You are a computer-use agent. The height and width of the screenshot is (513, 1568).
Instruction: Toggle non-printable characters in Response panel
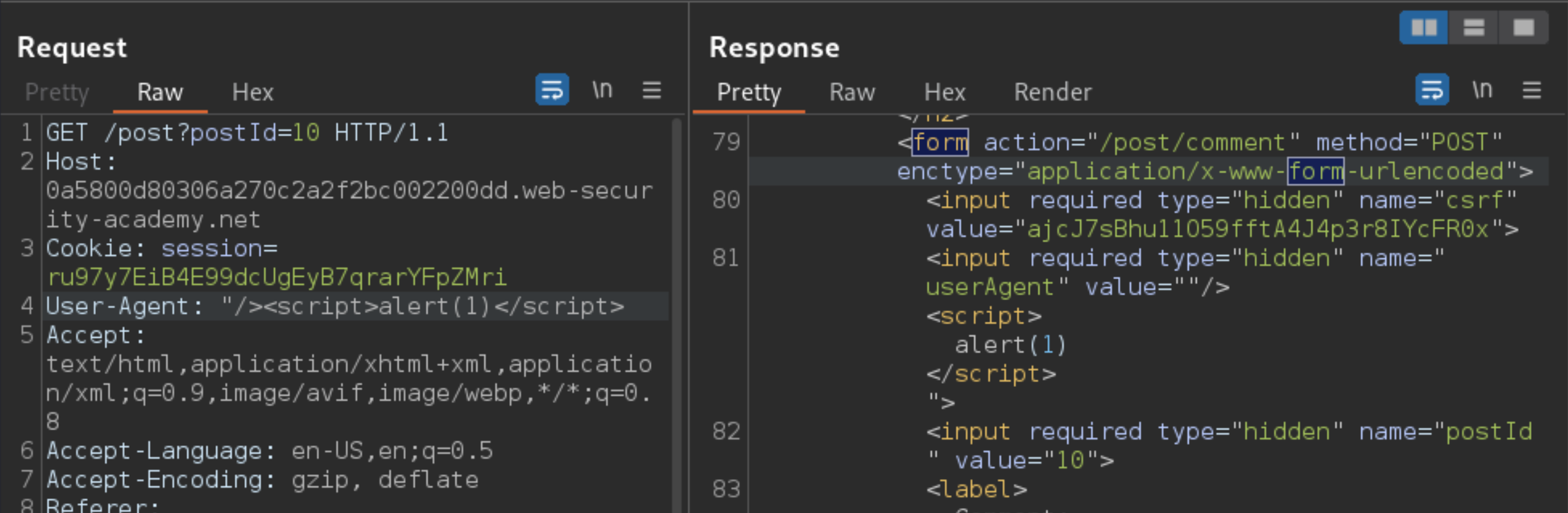1483,90
